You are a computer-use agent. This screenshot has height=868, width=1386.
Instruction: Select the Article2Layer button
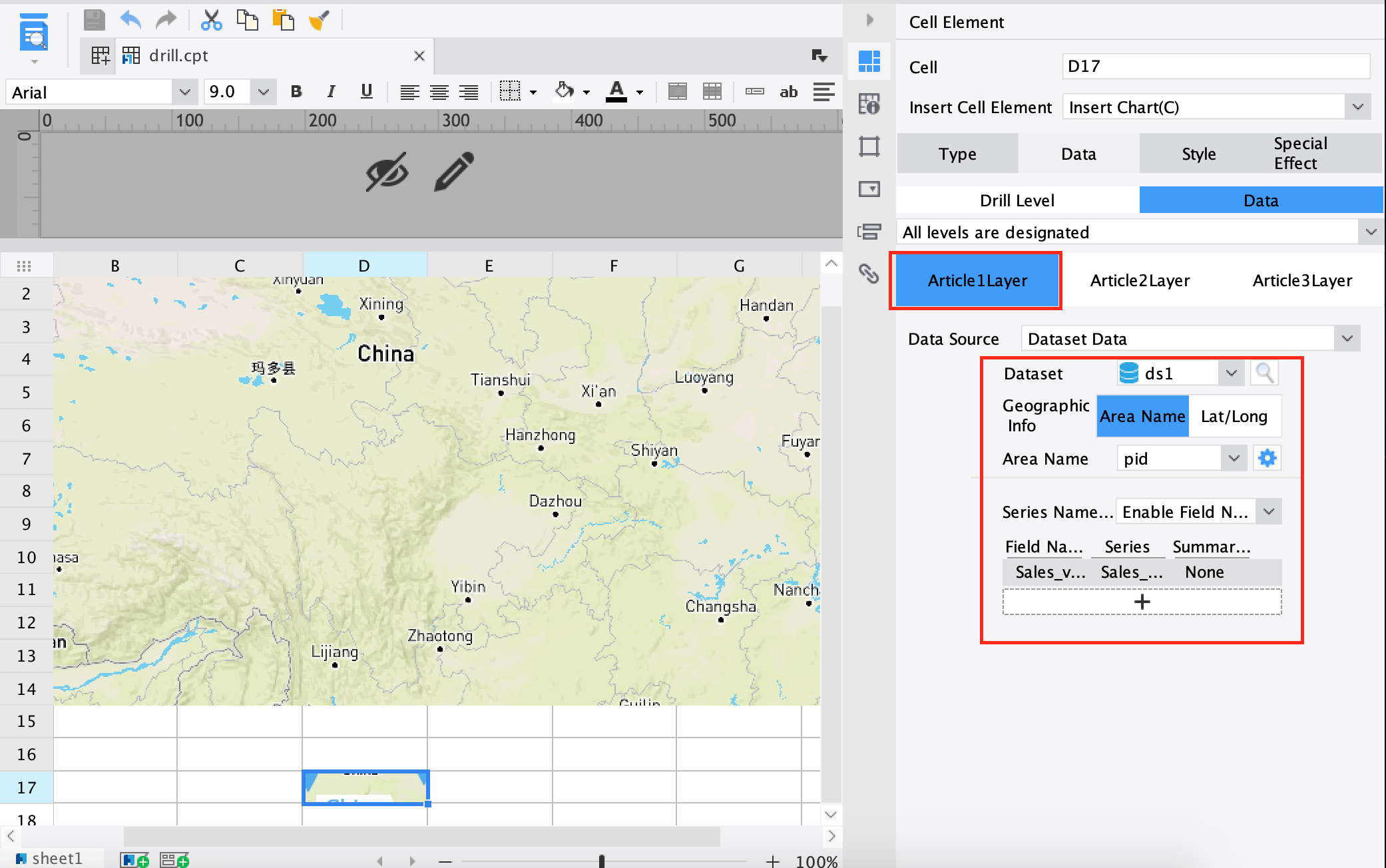[1140, 280]
